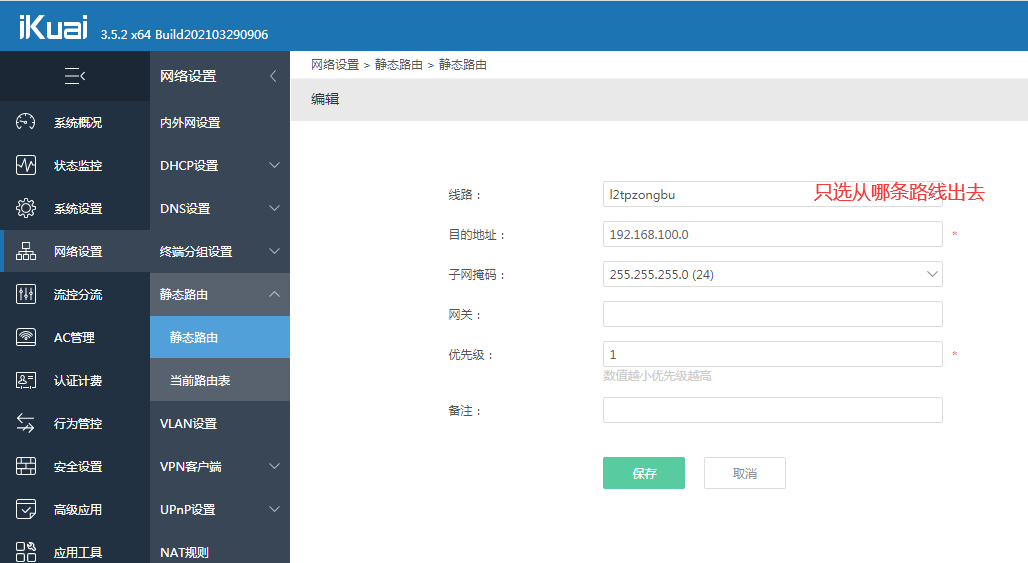Click the 优先级 input field
This screenshot has height=563, width=1028.
pyautogui.click(x=772, y=354)
